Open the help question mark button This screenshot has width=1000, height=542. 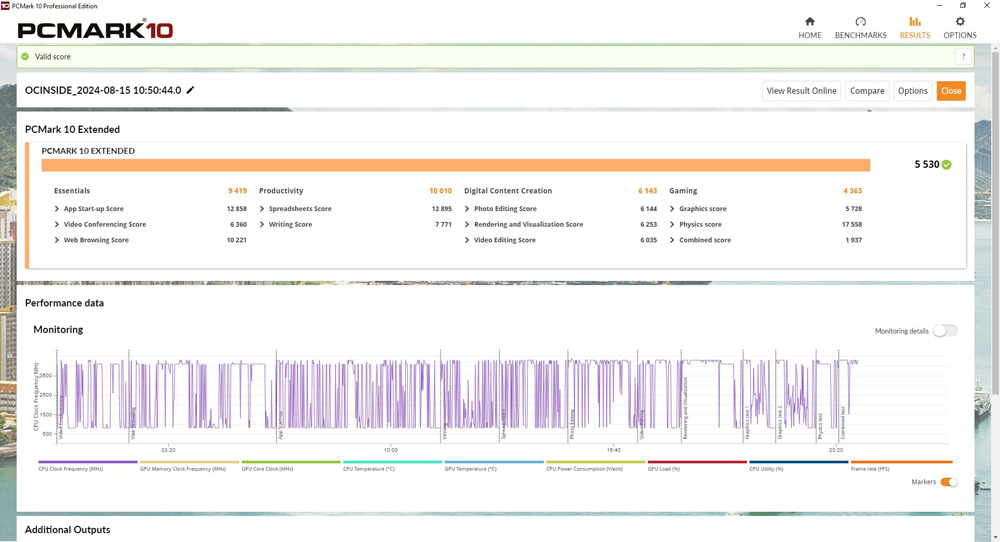(x=963, y=56)
